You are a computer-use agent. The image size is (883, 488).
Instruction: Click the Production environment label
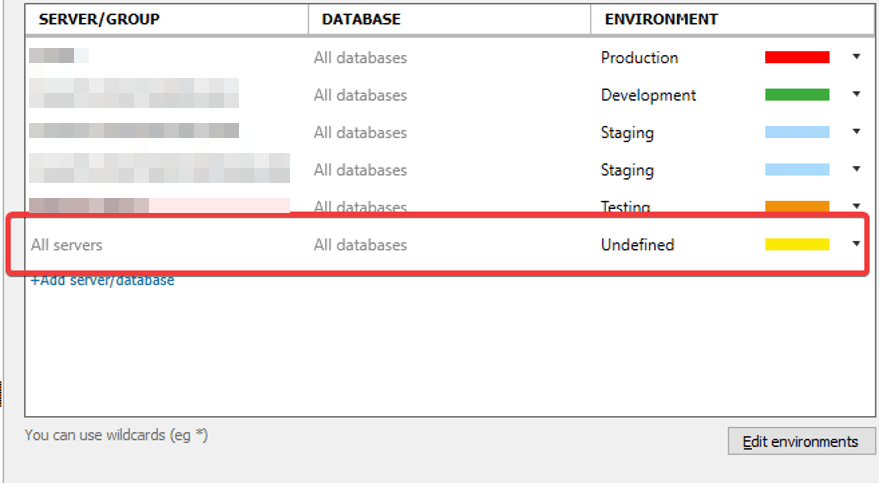tap(639, 57)
